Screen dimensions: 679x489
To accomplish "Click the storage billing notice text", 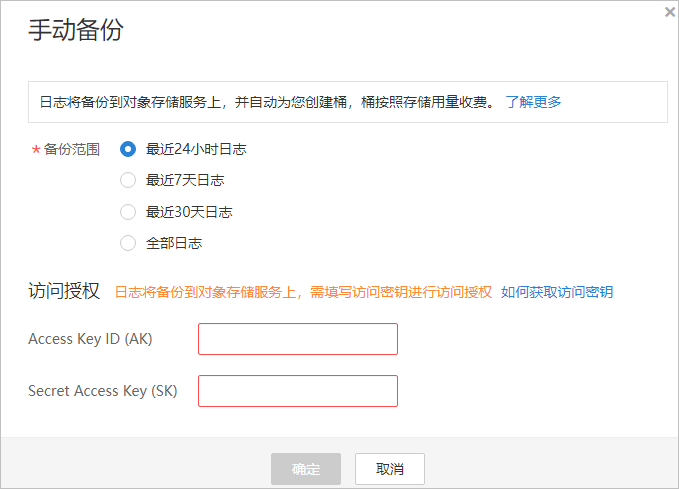I will (x=266, y=102).
